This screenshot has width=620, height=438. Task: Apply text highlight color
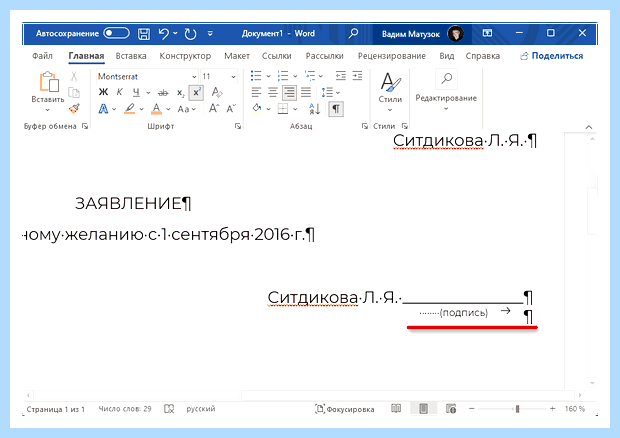click(x=129, y=109)
